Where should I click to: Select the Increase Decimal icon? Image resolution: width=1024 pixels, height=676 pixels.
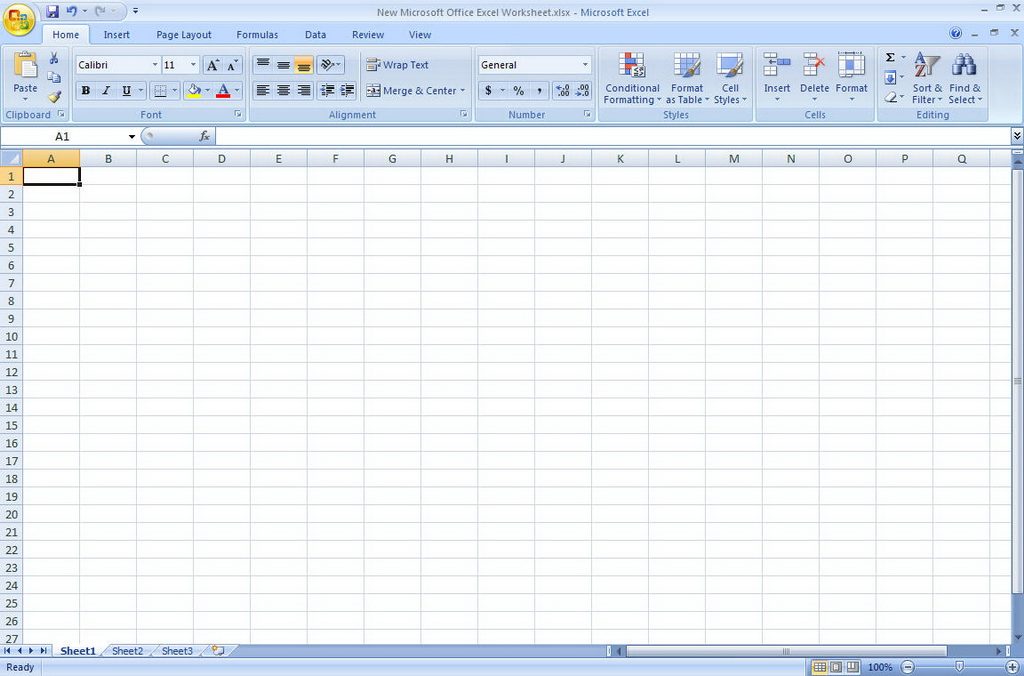point(561,90)
